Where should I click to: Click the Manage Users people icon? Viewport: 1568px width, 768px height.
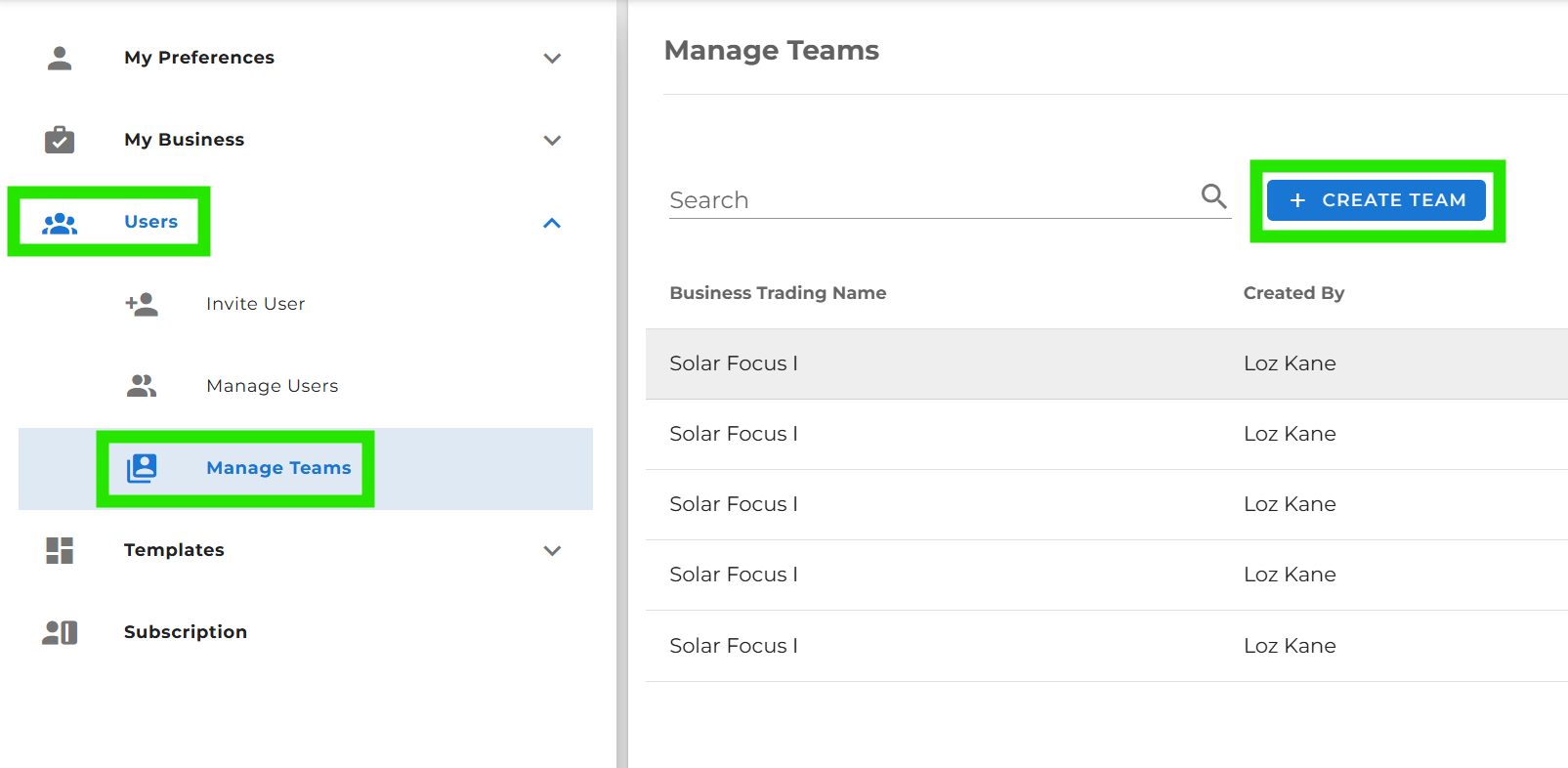142,386
